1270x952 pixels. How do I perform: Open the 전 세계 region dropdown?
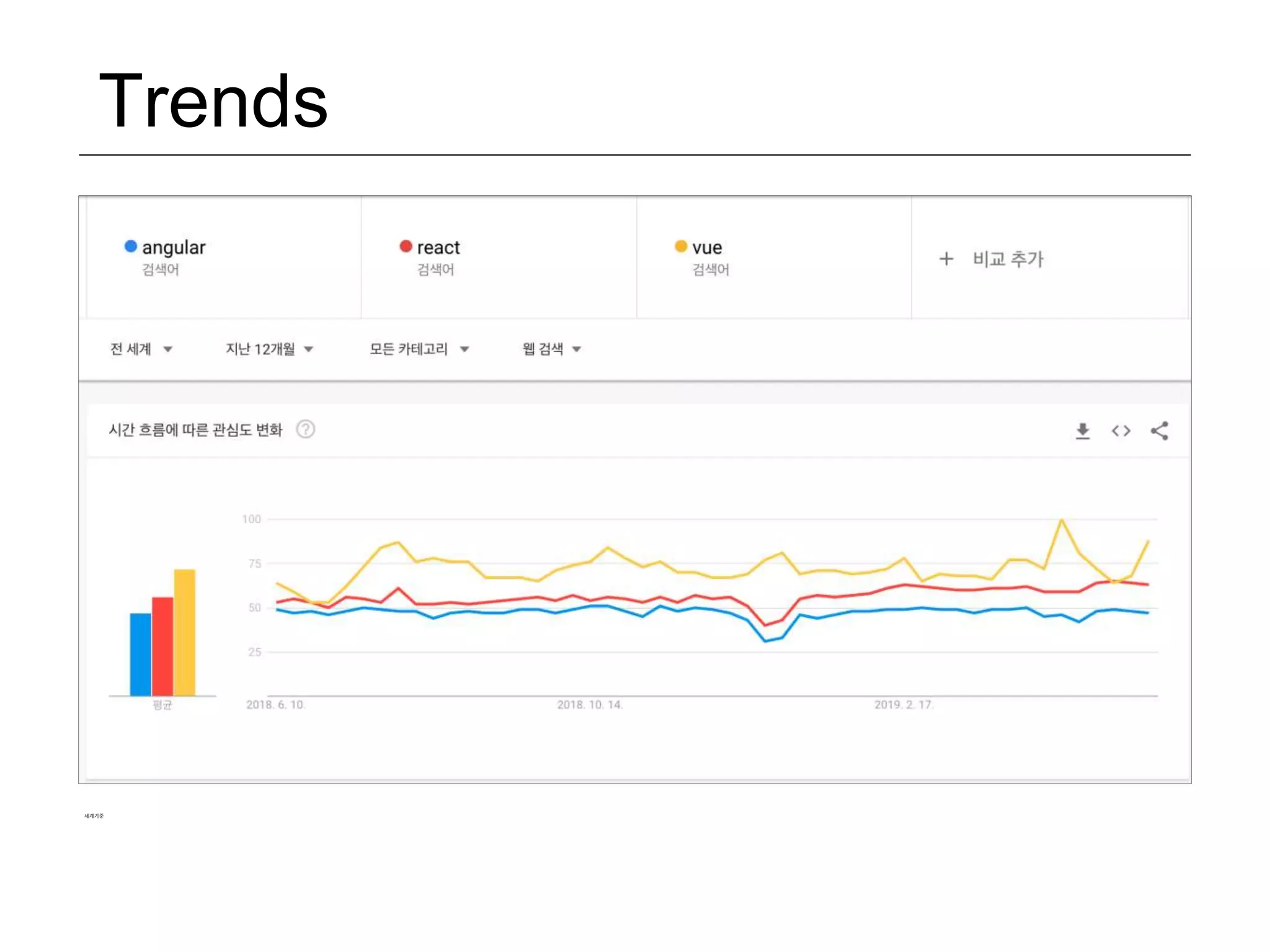[141, 349]
